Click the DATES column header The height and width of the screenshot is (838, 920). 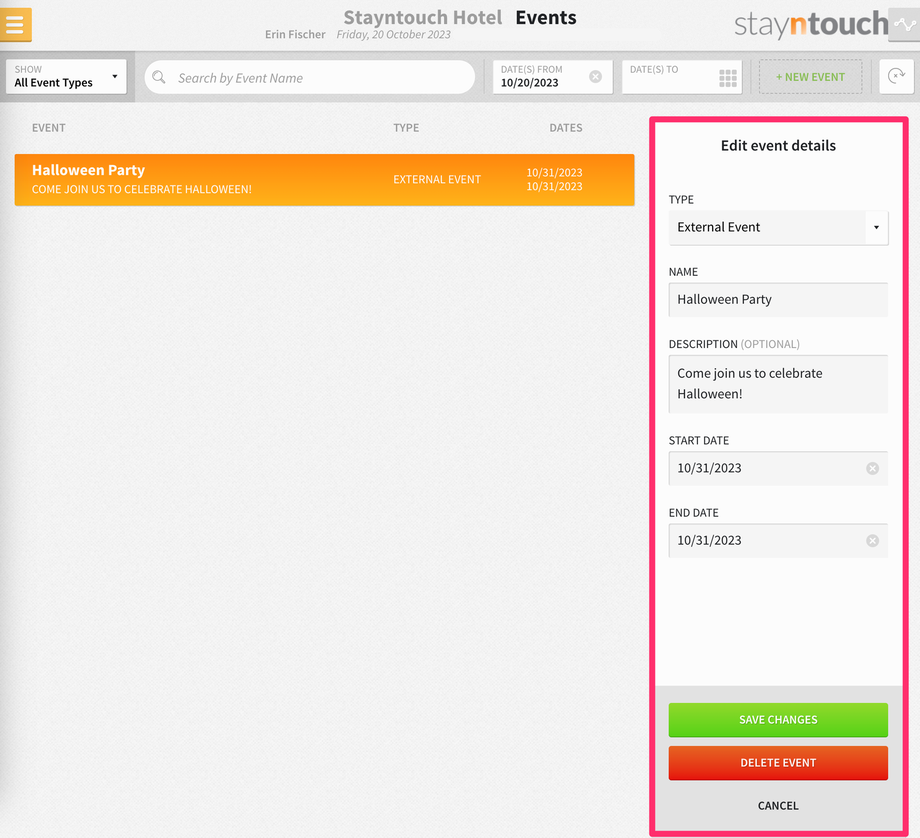click(x=566, y=128)
